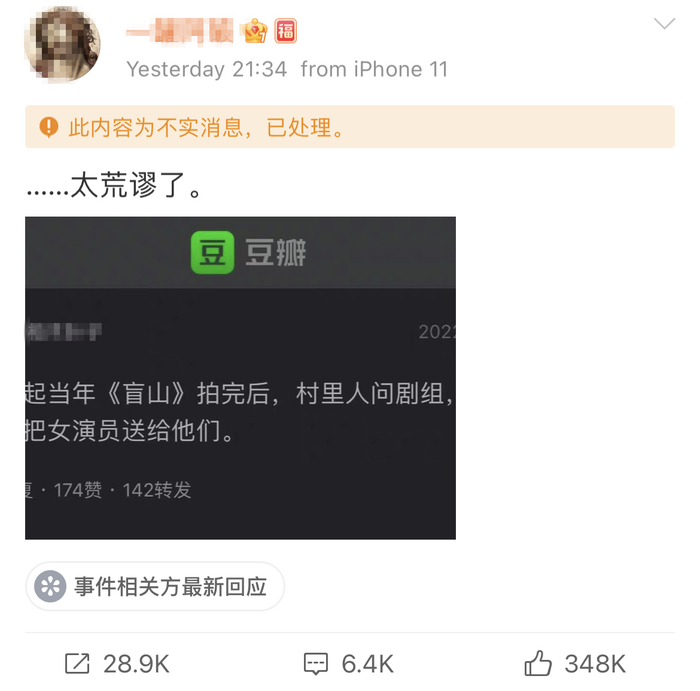Expand the post options chevron
This screenshot has width=700, height=691.
[x=664, y=23]
